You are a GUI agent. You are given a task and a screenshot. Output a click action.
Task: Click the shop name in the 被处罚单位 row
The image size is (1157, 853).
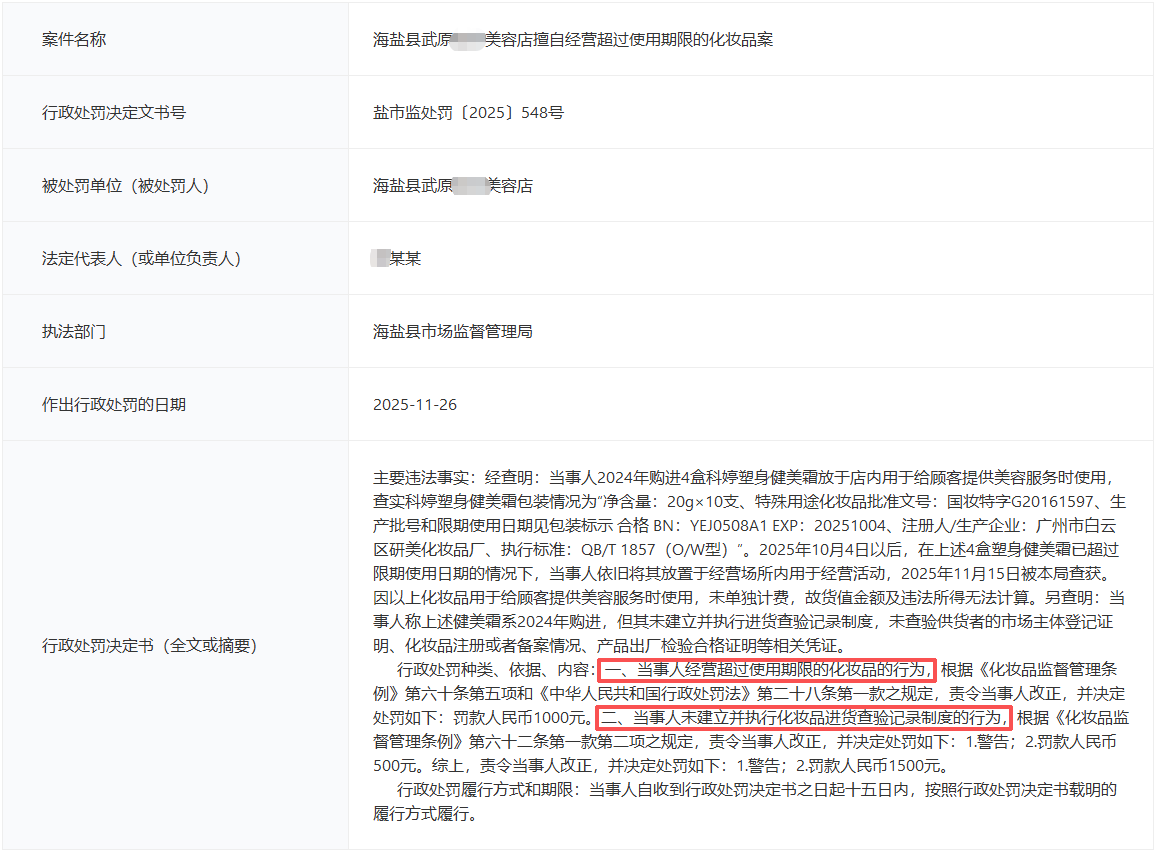pyautogui.click(x=452, y=186)
